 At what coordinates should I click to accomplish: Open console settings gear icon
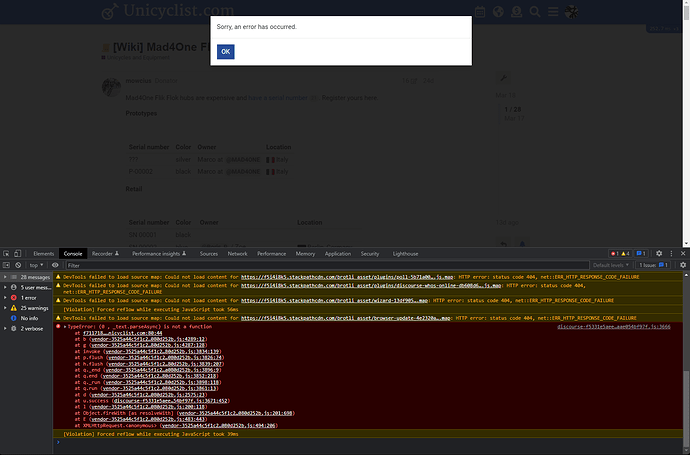[683, 265]
